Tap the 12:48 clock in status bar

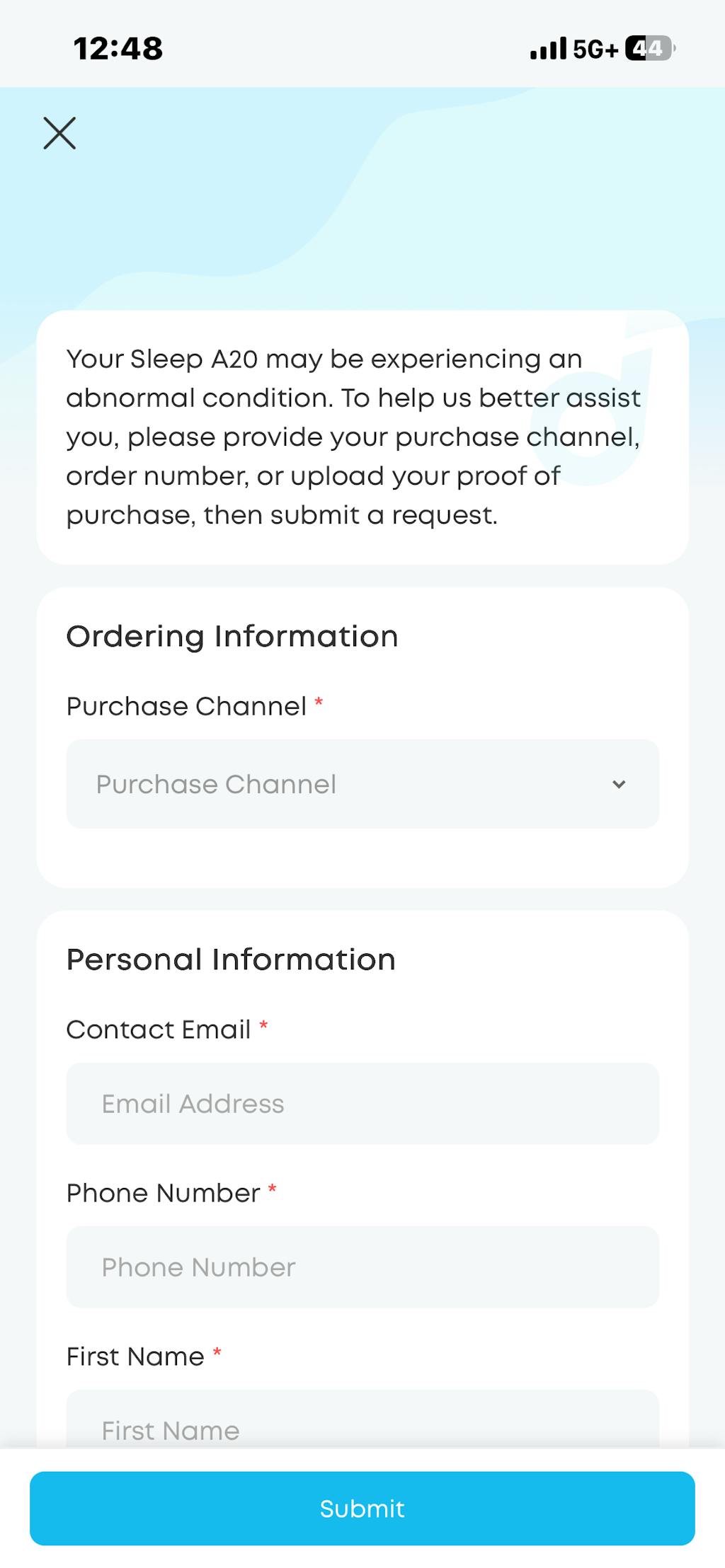tap(118, 49)
